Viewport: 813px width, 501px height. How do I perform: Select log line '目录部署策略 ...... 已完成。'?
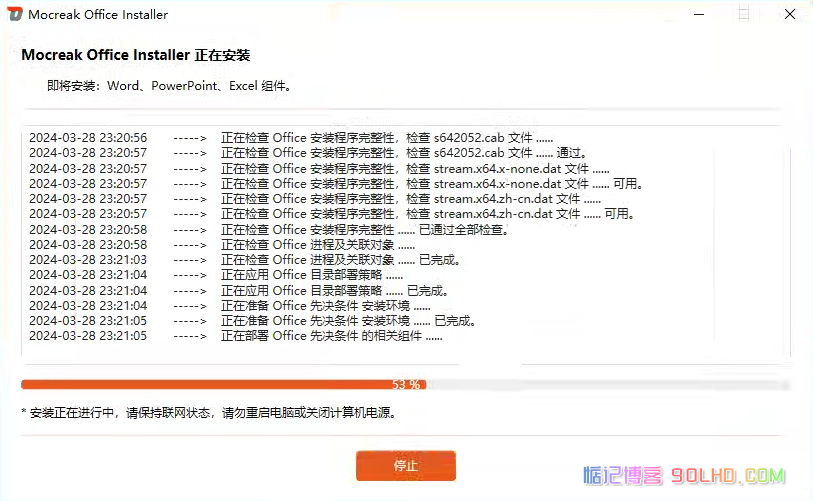tap(239, 290)
